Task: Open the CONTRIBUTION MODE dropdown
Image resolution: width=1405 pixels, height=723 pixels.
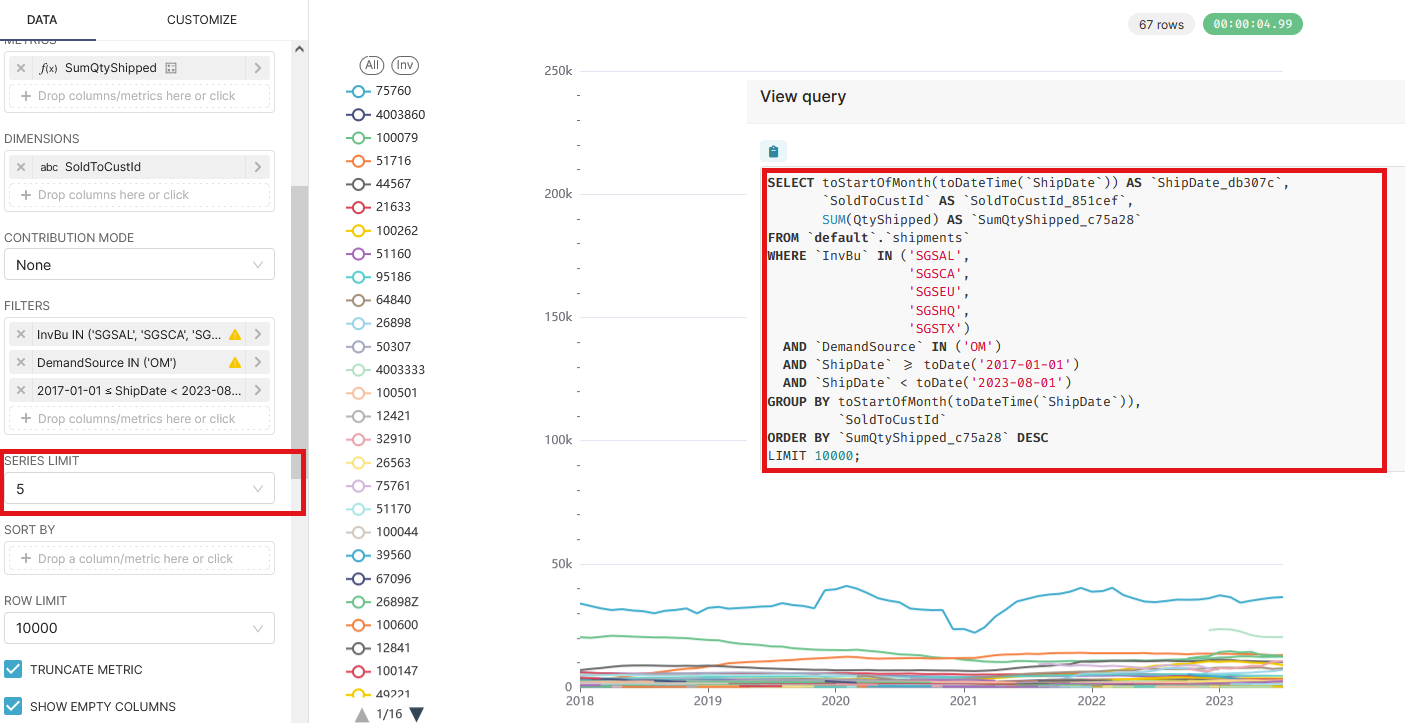Action: point(139,264)
